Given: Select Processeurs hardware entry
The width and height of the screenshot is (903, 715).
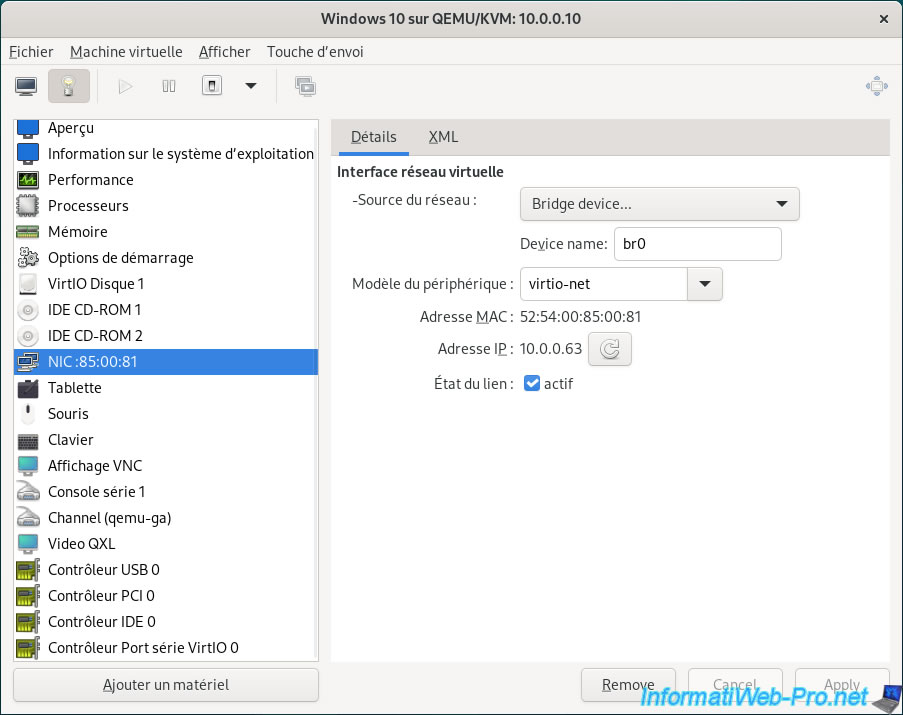Looking at the screenshot, I should click(x=166, y=206).
